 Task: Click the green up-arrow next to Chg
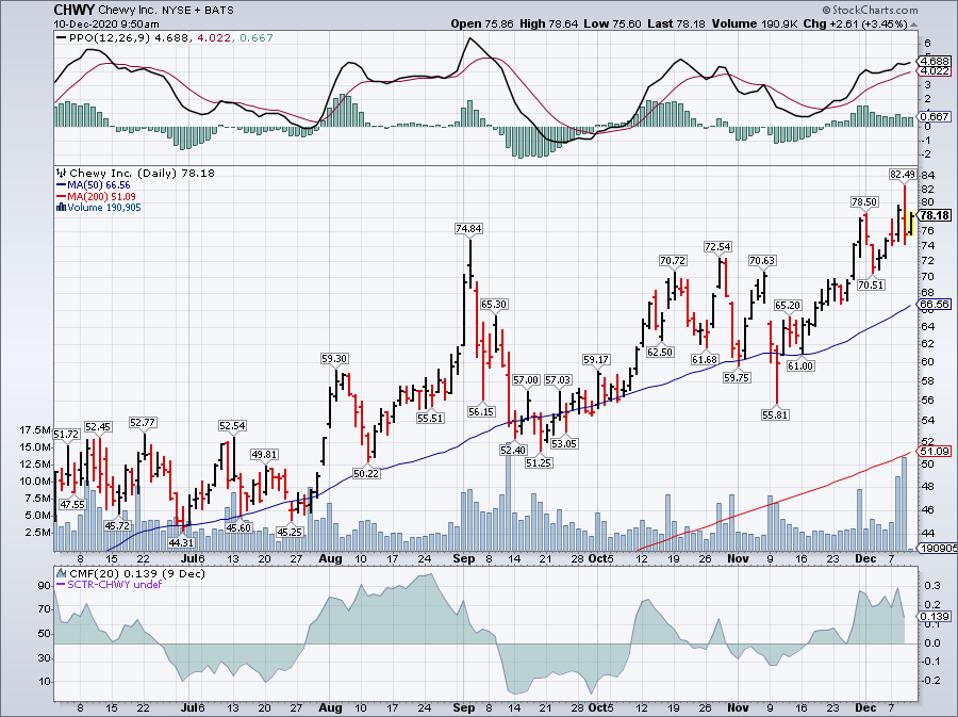[914, 24]
